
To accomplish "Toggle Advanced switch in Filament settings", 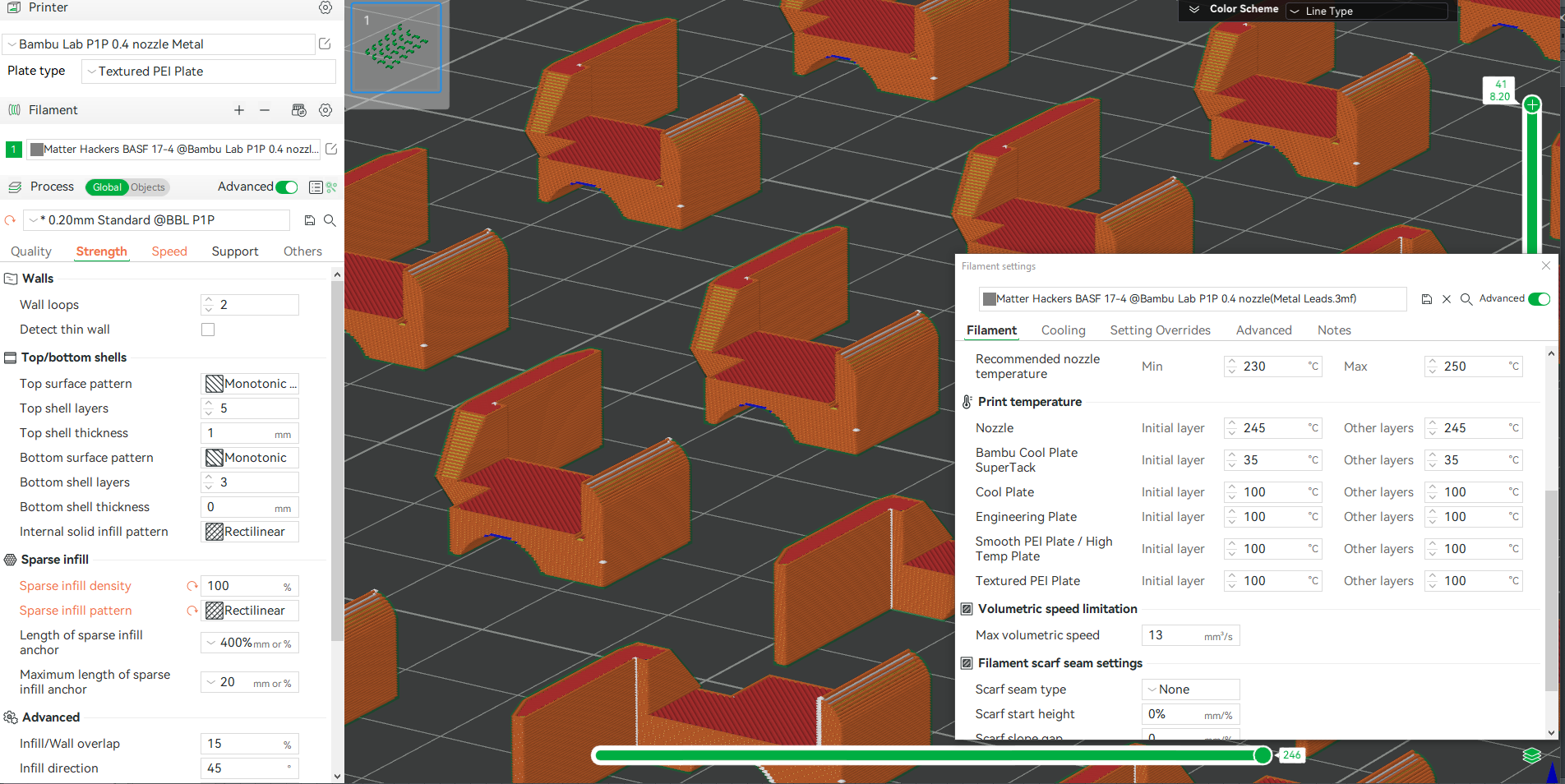I will coord(1540,299).
